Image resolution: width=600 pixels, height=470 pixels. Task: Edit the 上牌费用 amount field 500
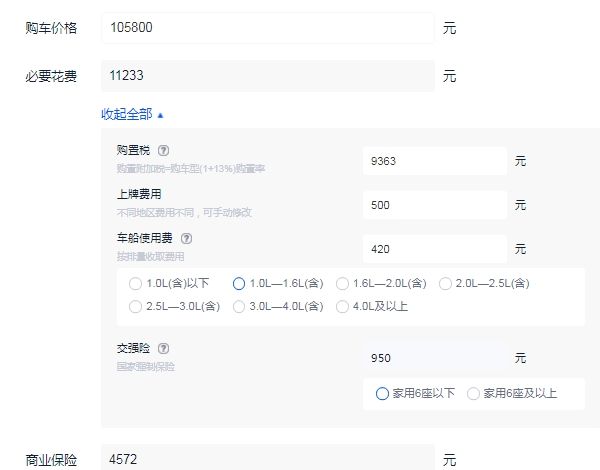pos(435,205)
